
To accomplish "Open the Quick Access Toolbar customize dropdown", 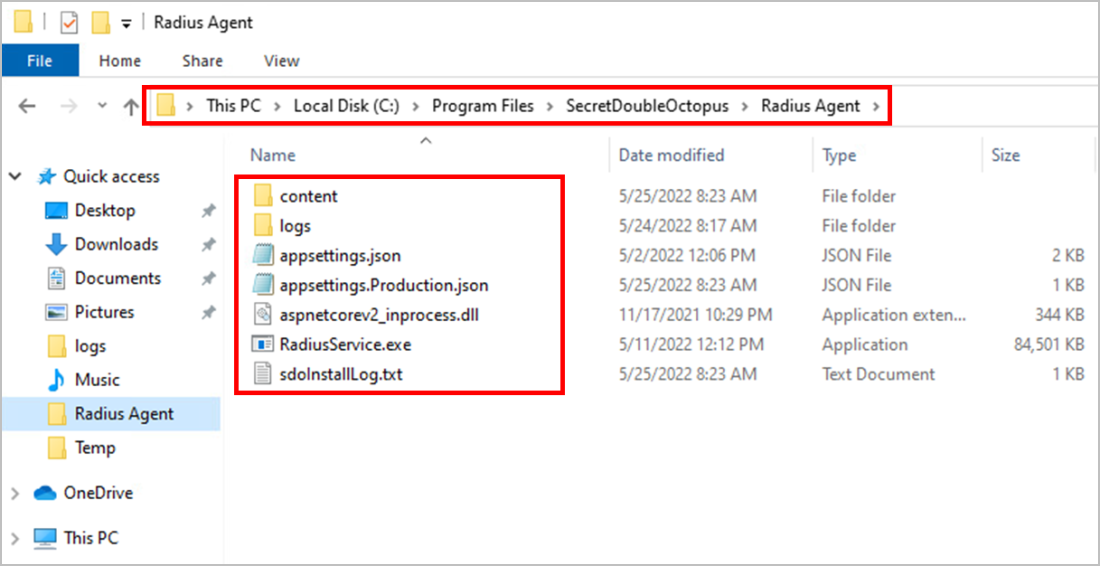I will click(126, 24).
